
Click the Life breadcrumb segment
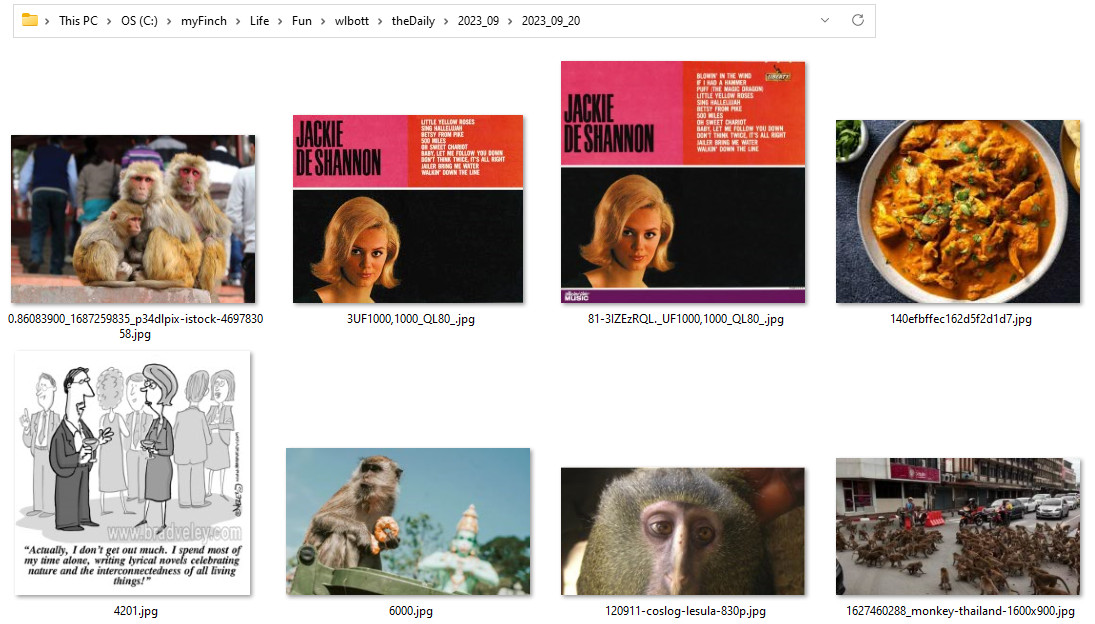(260, 21)
